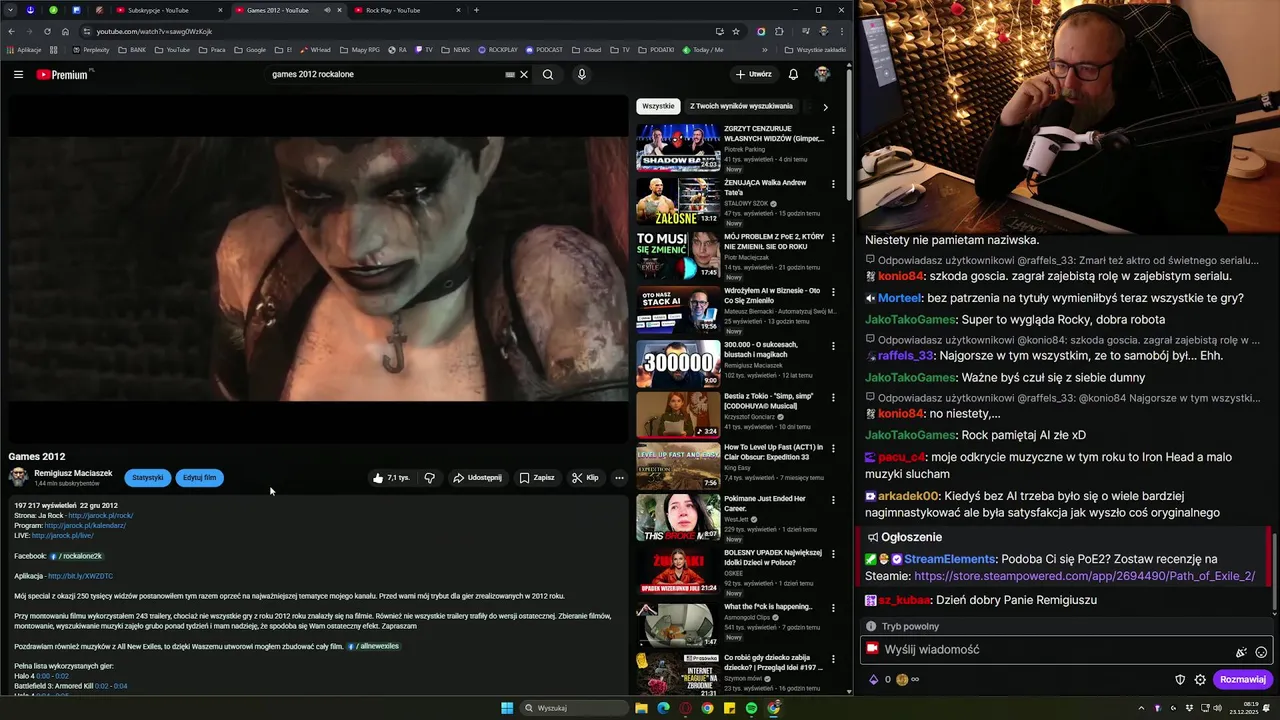
Task: Select the Wszystkie filter chip
Action: coord(658,106)
